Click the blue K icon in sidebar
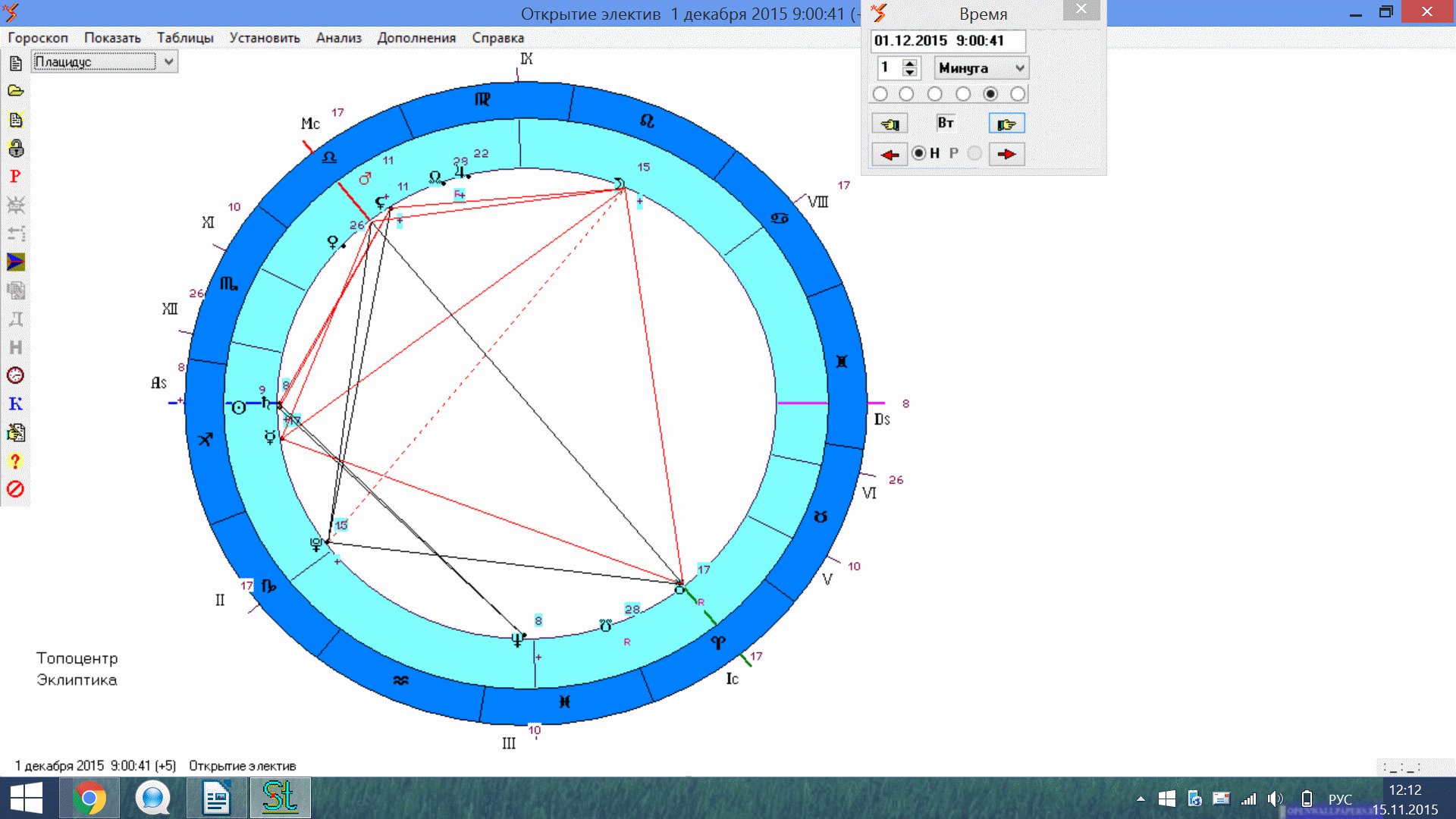The image size is (1456, 819). (15, 404)
